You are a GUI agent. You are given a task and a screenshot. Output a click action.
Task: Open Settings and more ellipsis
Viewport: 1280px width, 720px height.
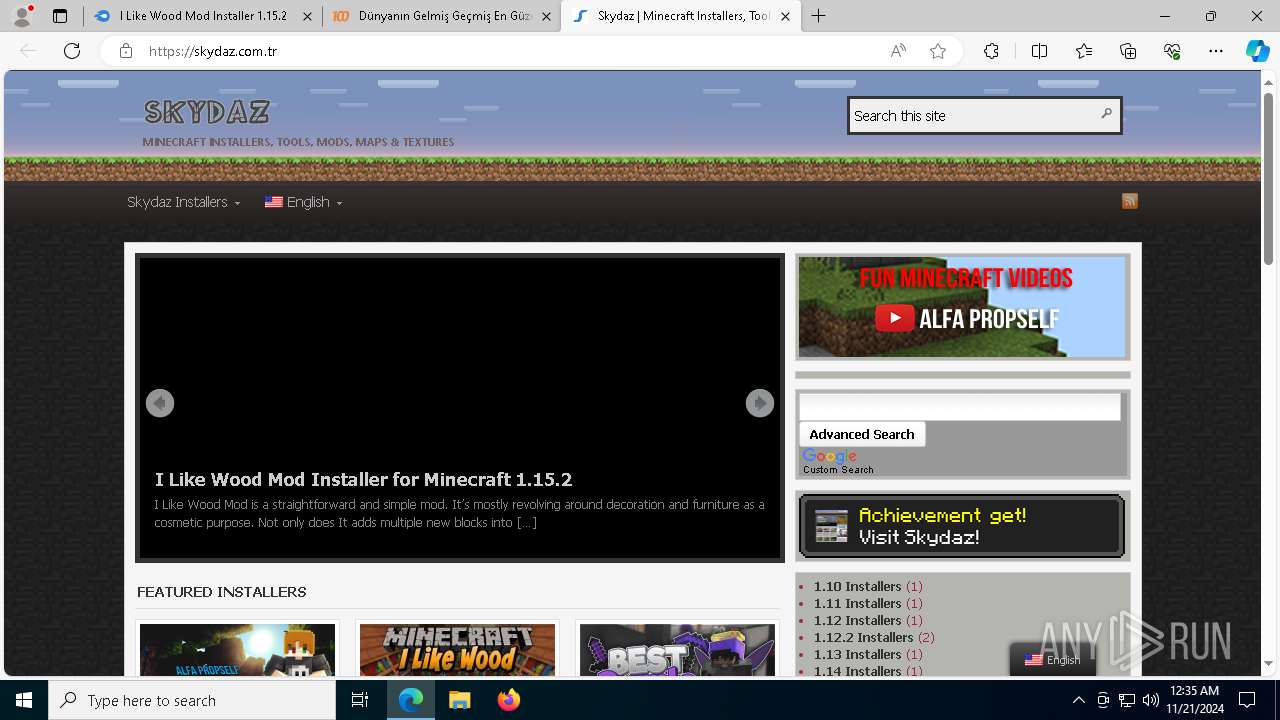tap(1216, 51)
